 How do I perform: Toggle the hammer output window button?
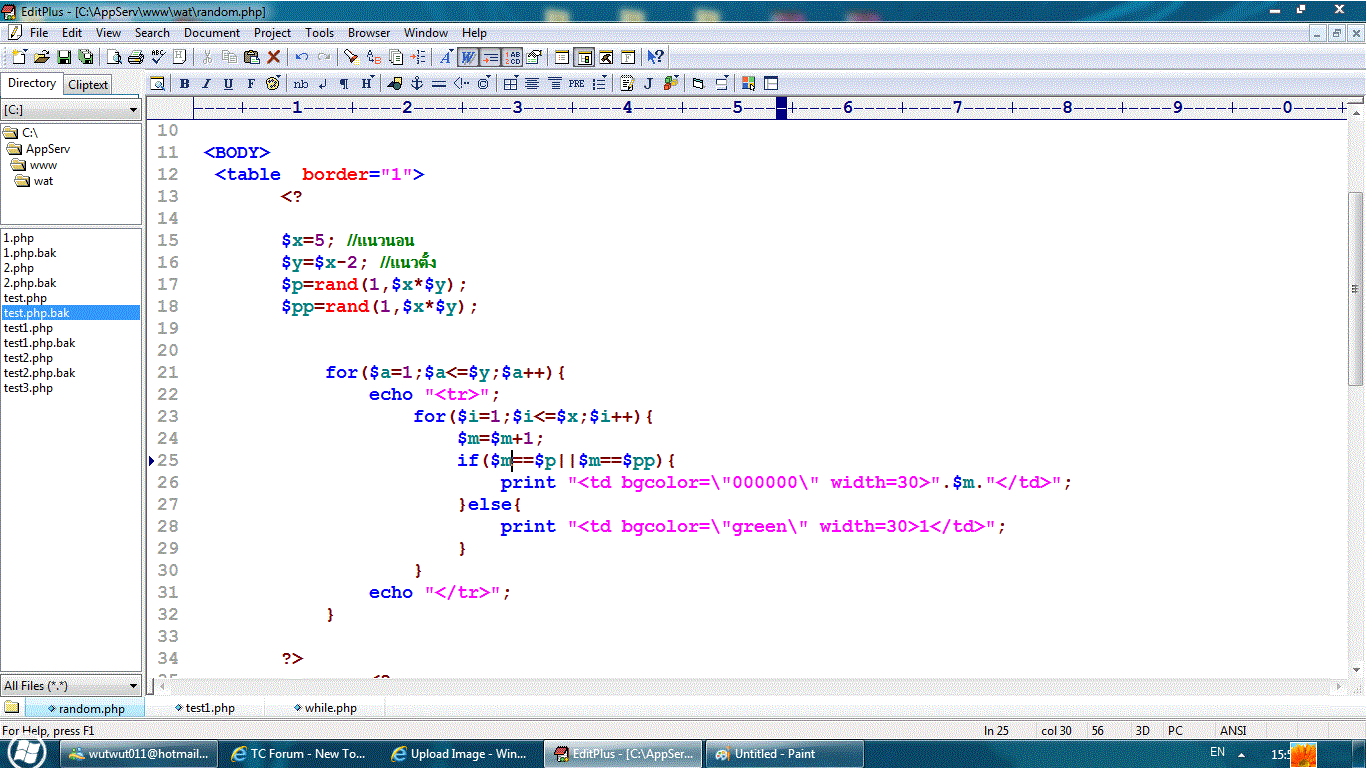(x=606, y=57)
